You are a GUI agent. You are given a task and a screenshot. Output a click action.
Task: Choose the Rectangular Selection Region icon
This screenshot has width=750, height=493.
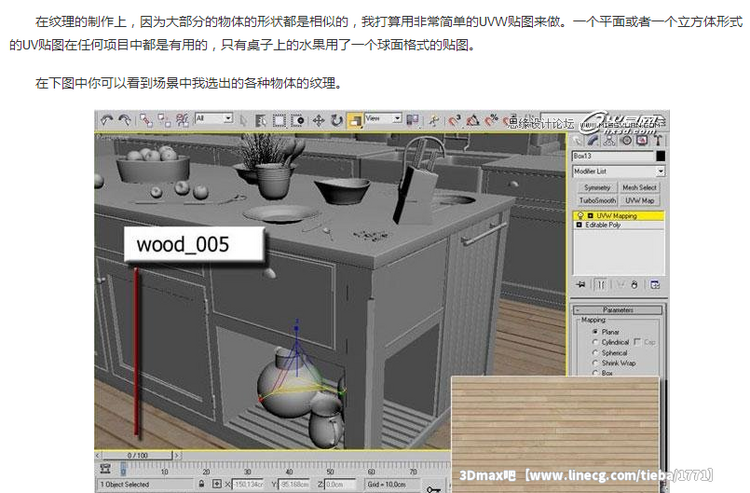pyautogui.click(x=279, y=119)
